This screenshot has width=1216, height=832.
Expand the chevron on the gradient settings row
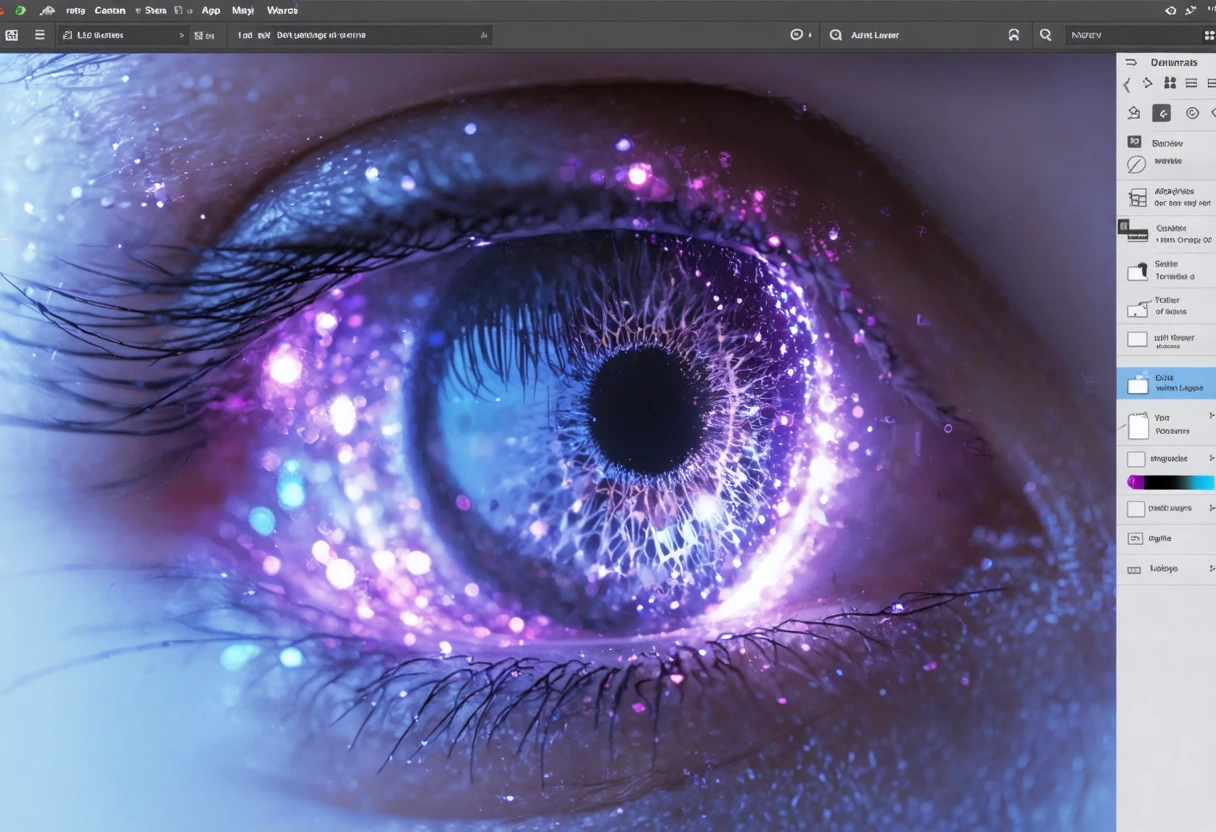click(1212, 458)
